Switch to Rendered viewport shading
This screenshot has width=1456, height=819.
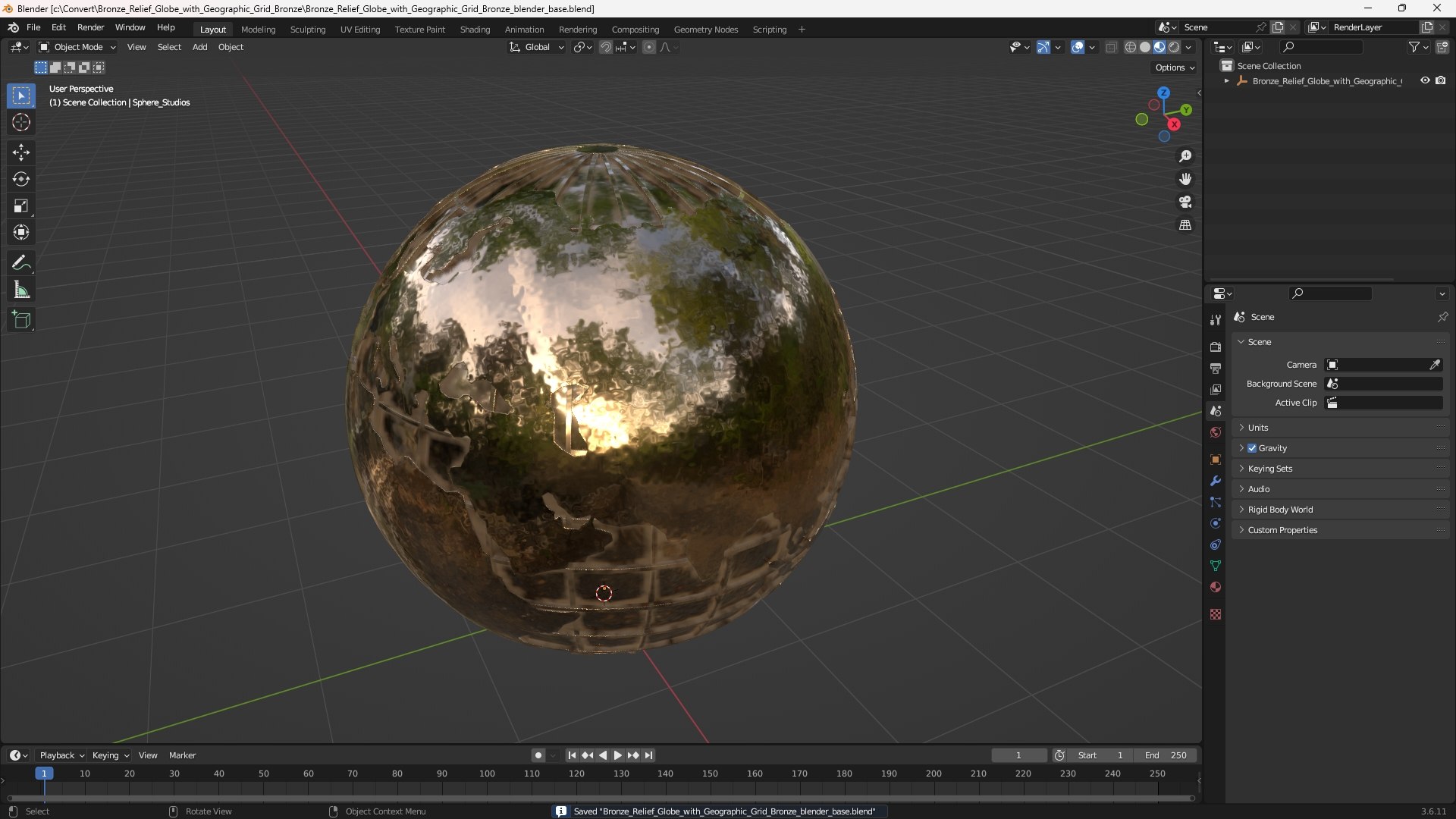1174,47
